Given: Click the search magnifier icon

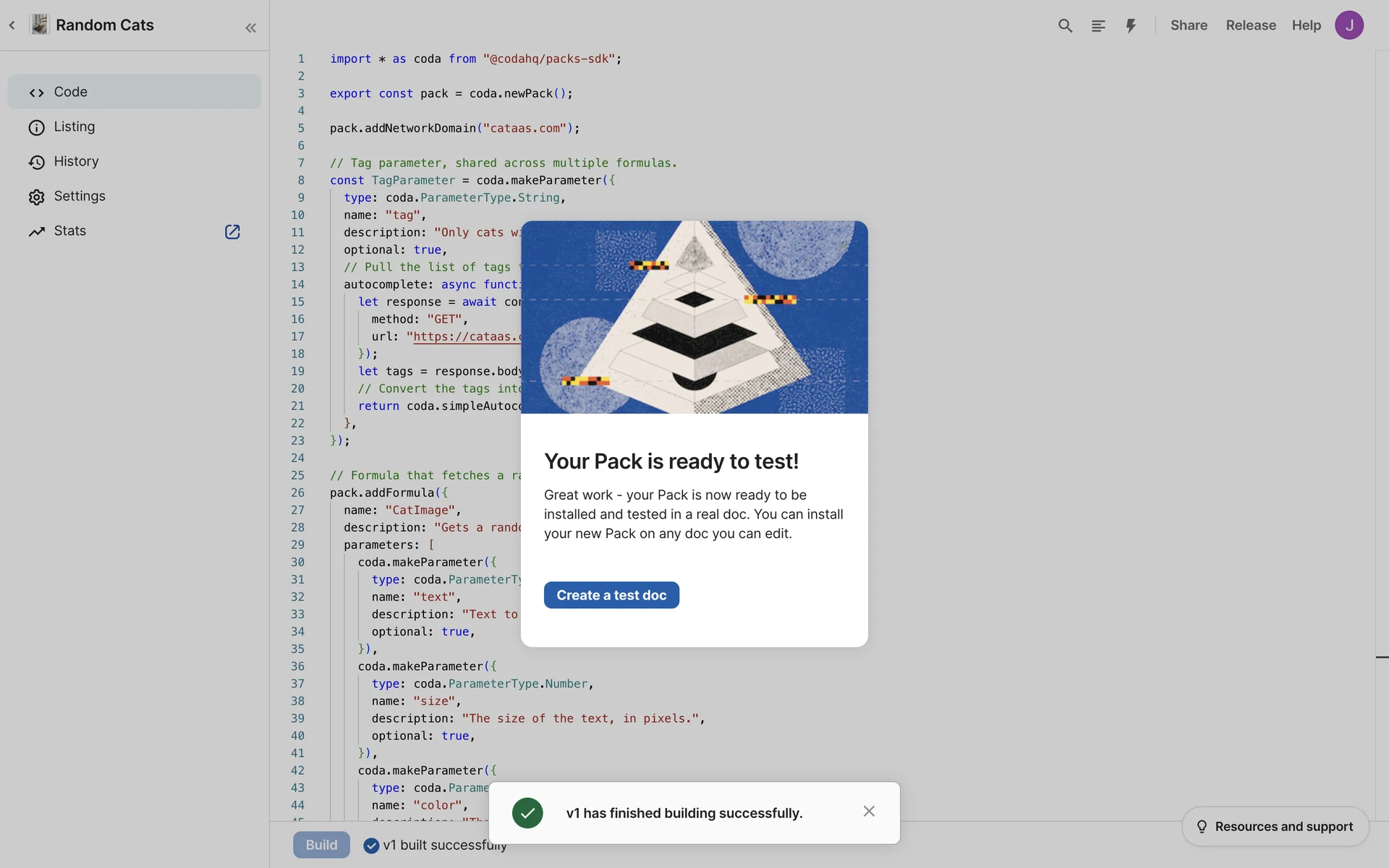Looking at the screenshot, I should (1065, 26).
